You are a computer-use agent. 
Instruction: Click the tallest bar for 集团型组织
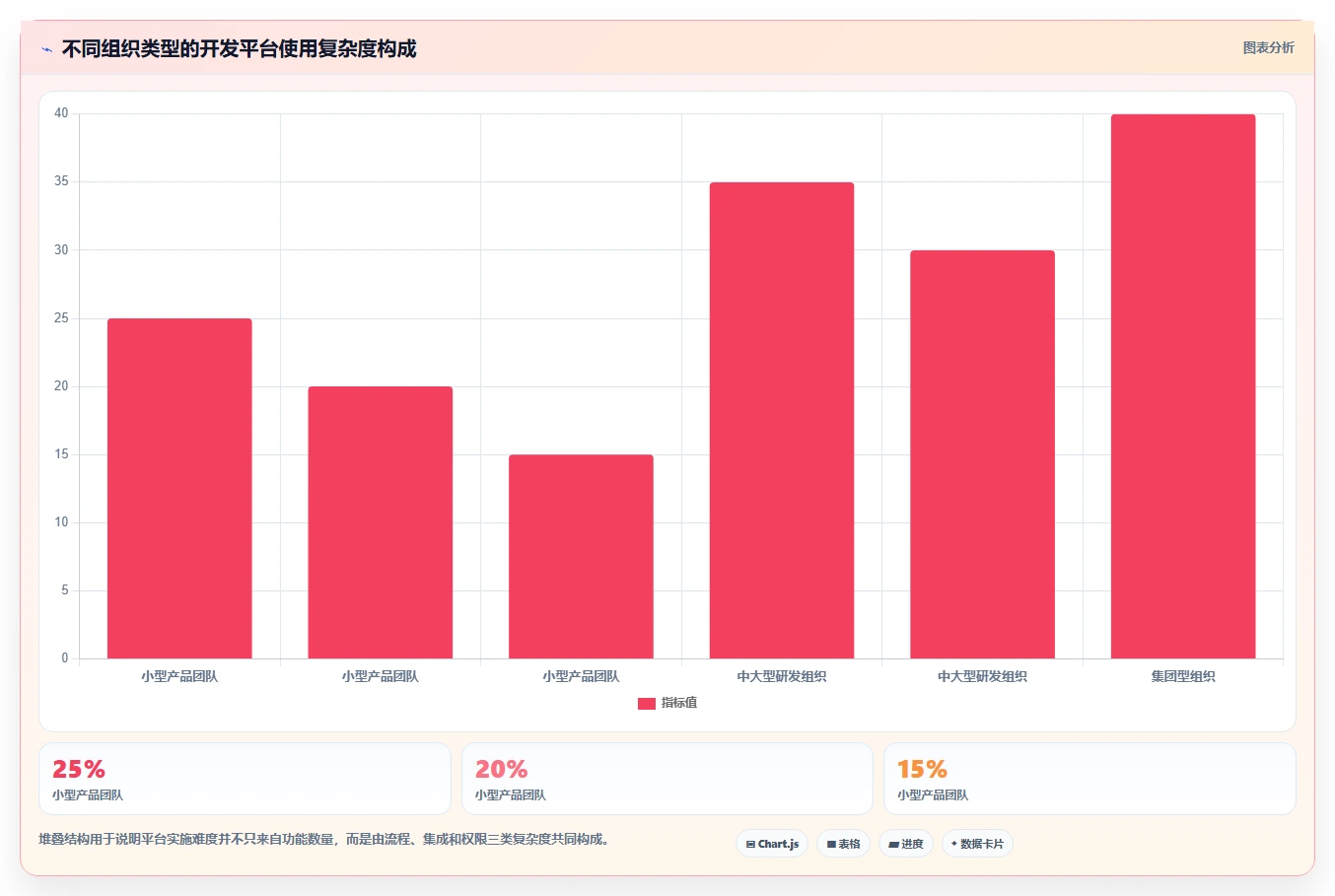tap(1183, 386)
